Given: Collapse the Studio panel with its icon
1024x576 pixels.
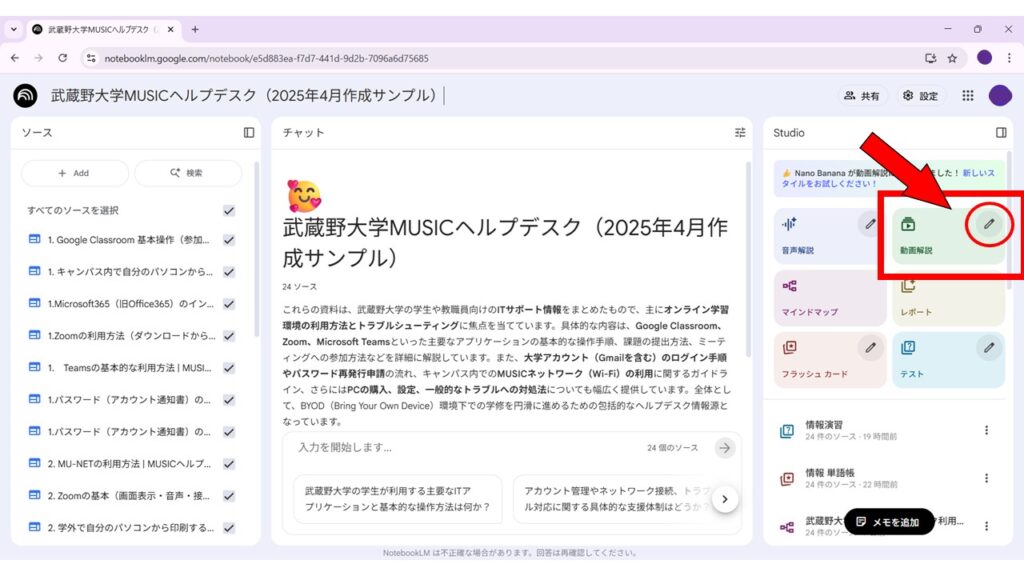Looking at the screenshot, I should pyautogui.click(x=1001, y=132).
